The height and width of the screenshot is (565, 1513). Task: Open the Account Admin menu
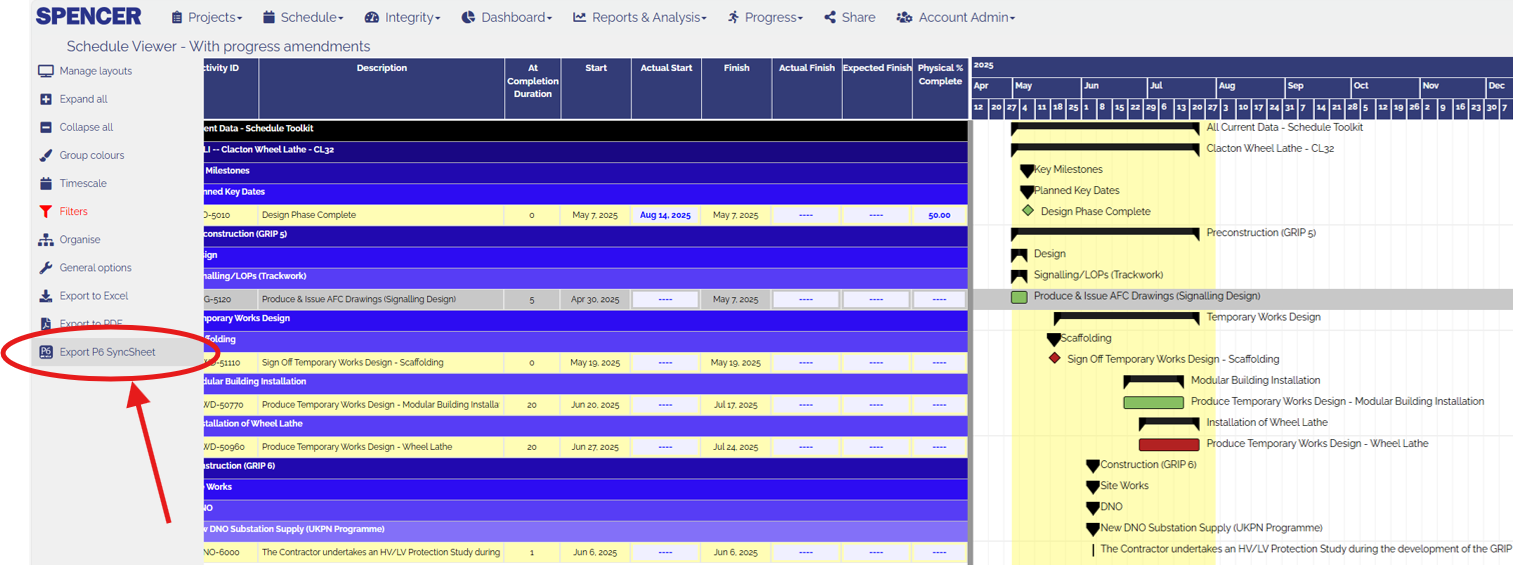click(955, 17)
